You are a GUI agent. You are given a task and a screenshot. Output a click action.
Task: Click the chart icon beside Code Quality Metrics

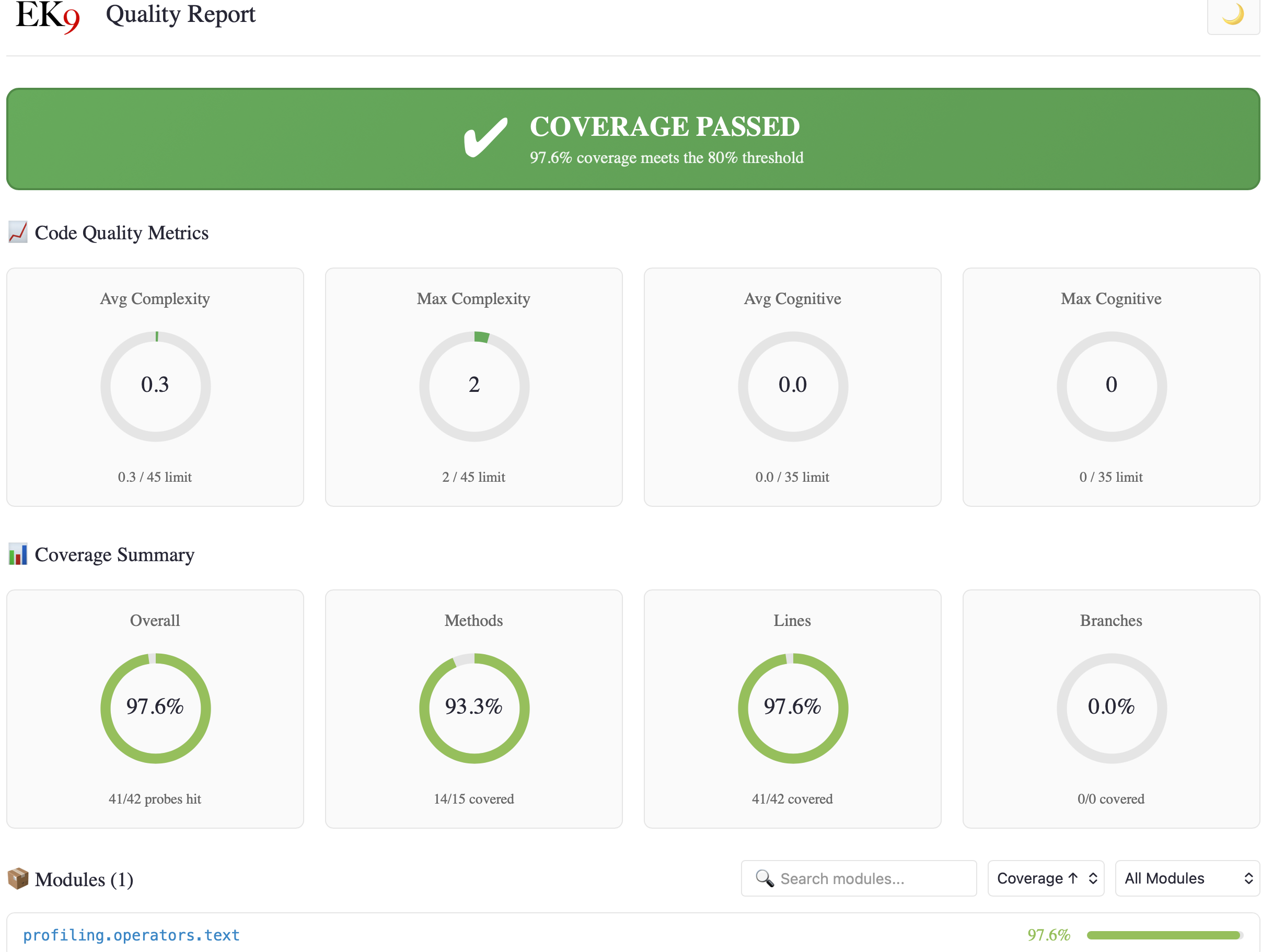[x=17, y=233]
